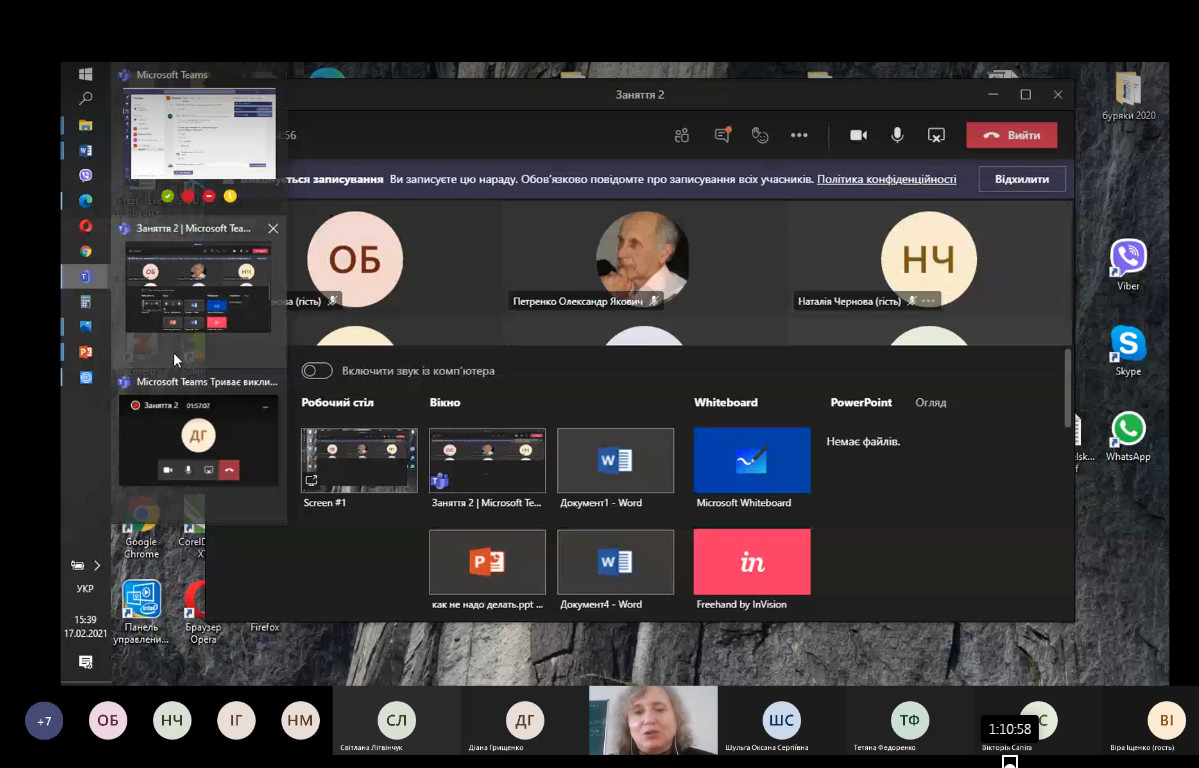Image resolution: width=1199 pixels, height=768 pixels.
Task: Toggle microphone in the mini call window
Action: point(188,470)
